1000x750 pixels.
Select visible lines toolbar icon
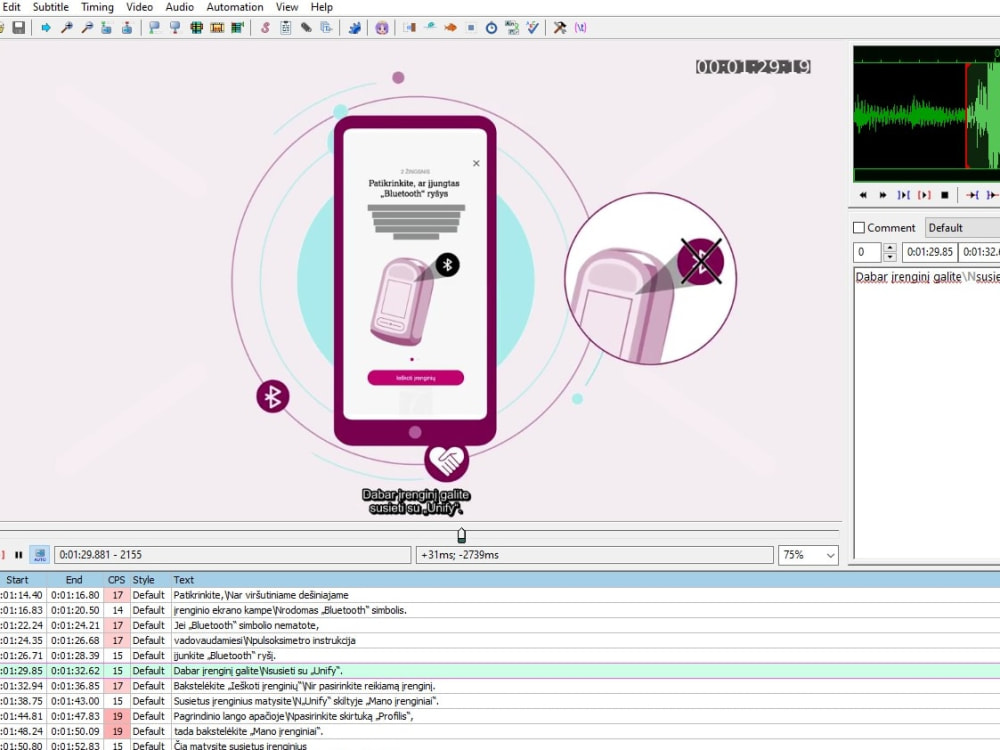coord(196,27)
